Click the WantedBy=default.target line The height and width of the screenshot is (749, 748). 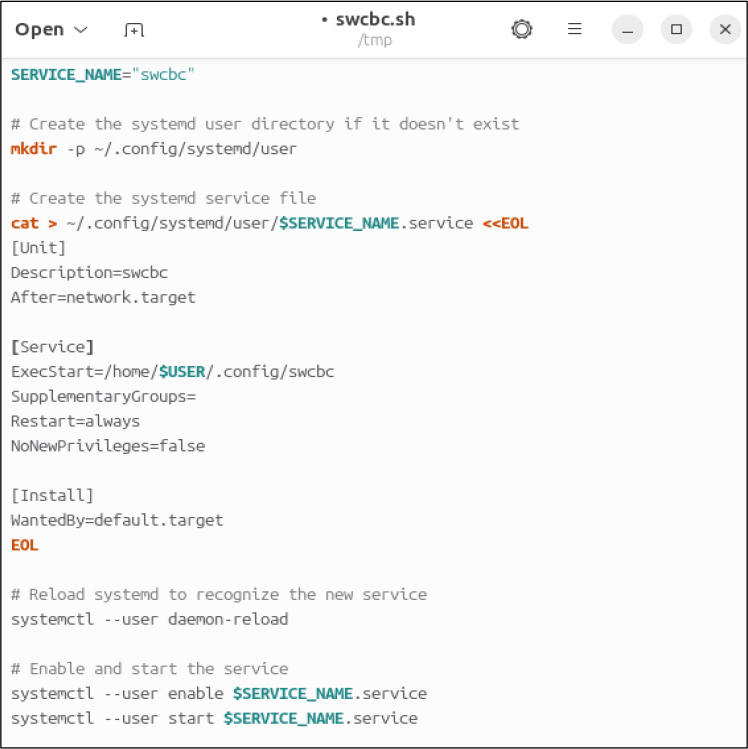tap(117, 520)
